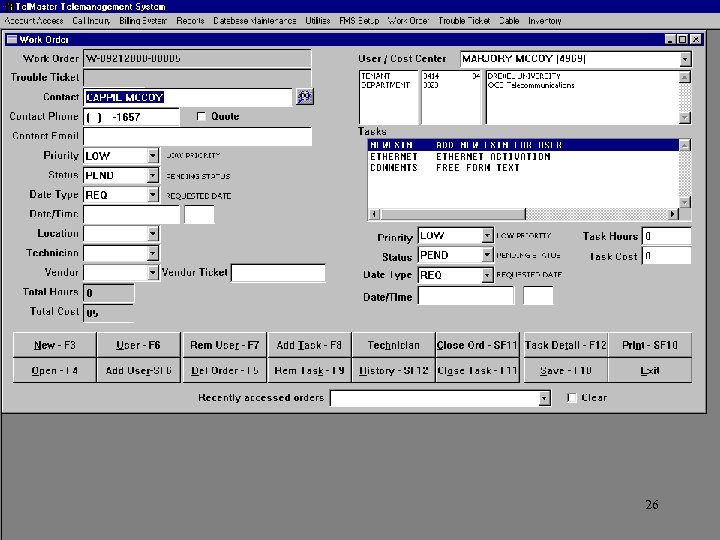Open the FMS Setup menu
Image resolution: width=720 pixels, height=540 pixels.
tap(359, 21)
